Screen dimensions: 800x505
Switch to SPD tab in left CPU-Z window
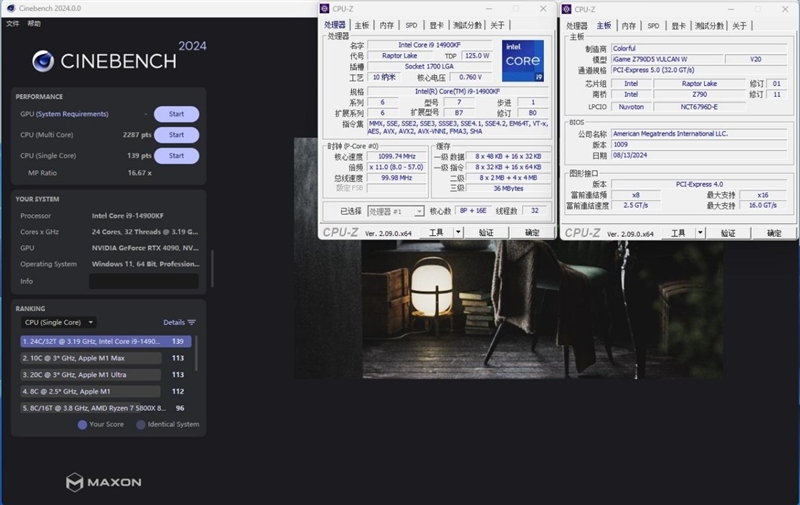411,25
